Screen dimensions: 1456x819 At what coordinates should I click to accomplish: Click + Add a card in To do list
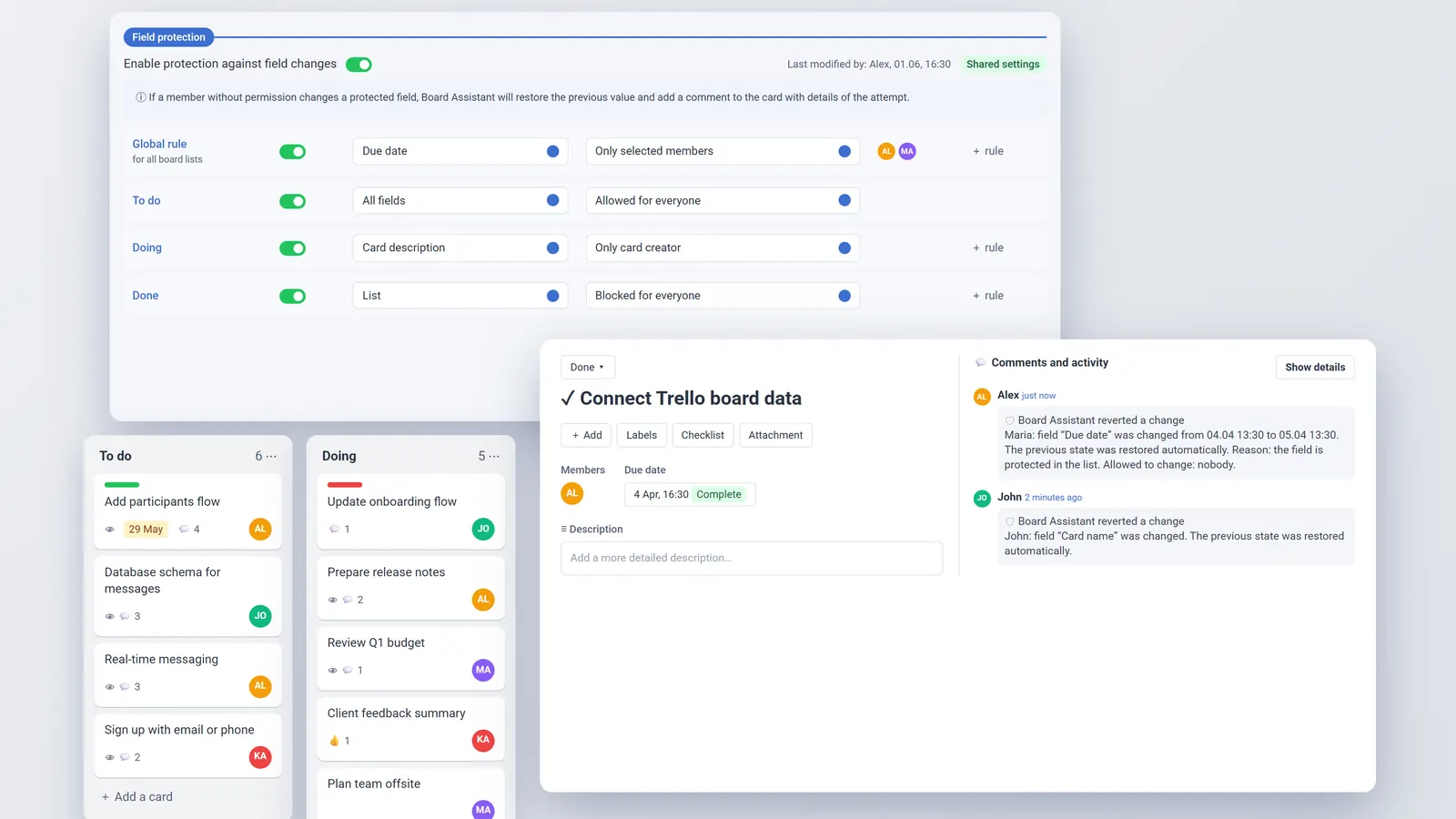pyautogui.click(x=137, y=796)
